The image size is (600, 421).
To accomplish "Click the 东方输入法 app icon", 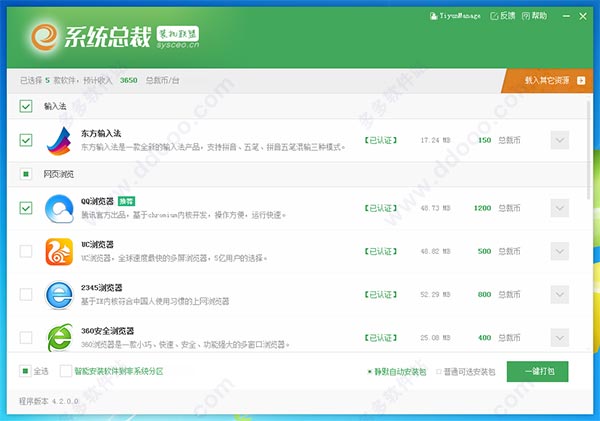I will [59, 141].
